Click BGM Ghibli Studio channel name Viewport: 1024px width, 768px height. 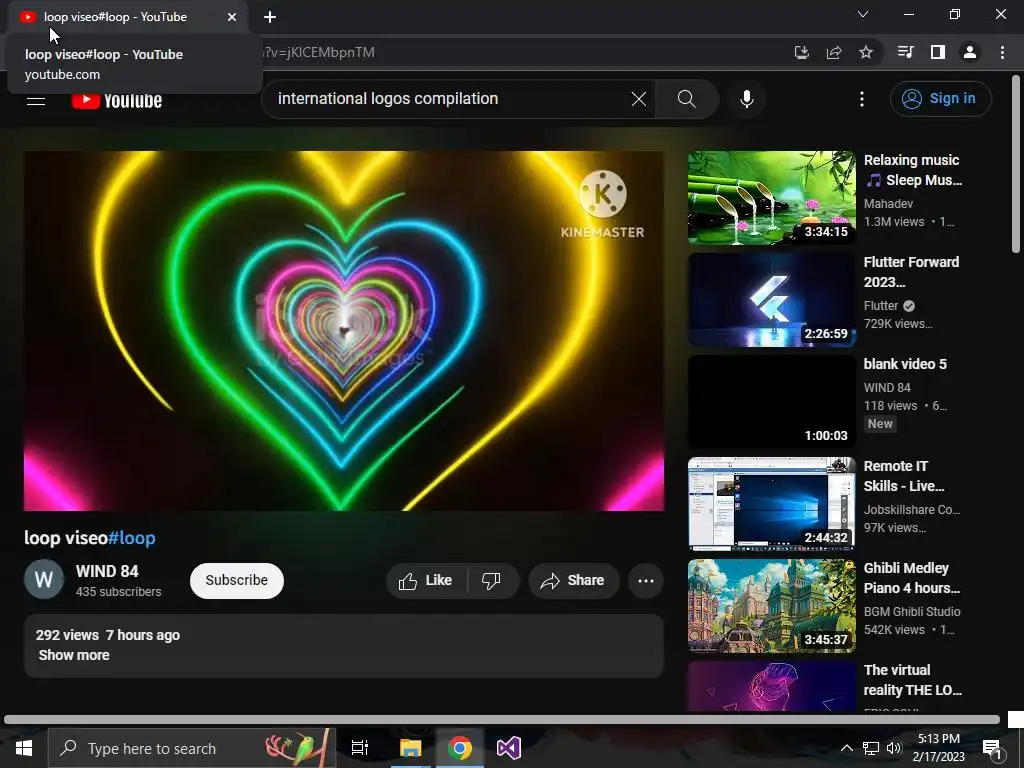[912, 612]
